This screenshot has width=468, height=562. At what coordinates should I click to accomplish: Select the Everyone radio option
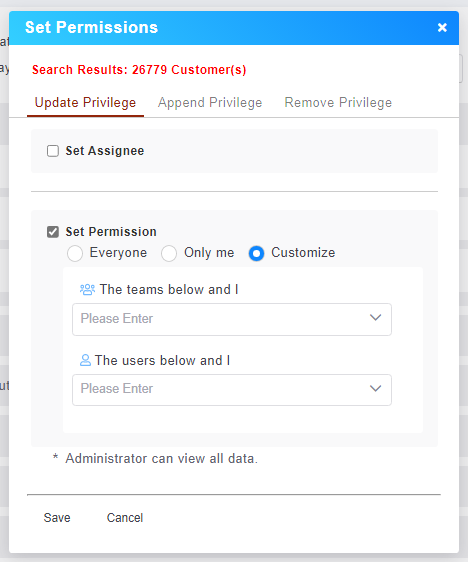75,253
